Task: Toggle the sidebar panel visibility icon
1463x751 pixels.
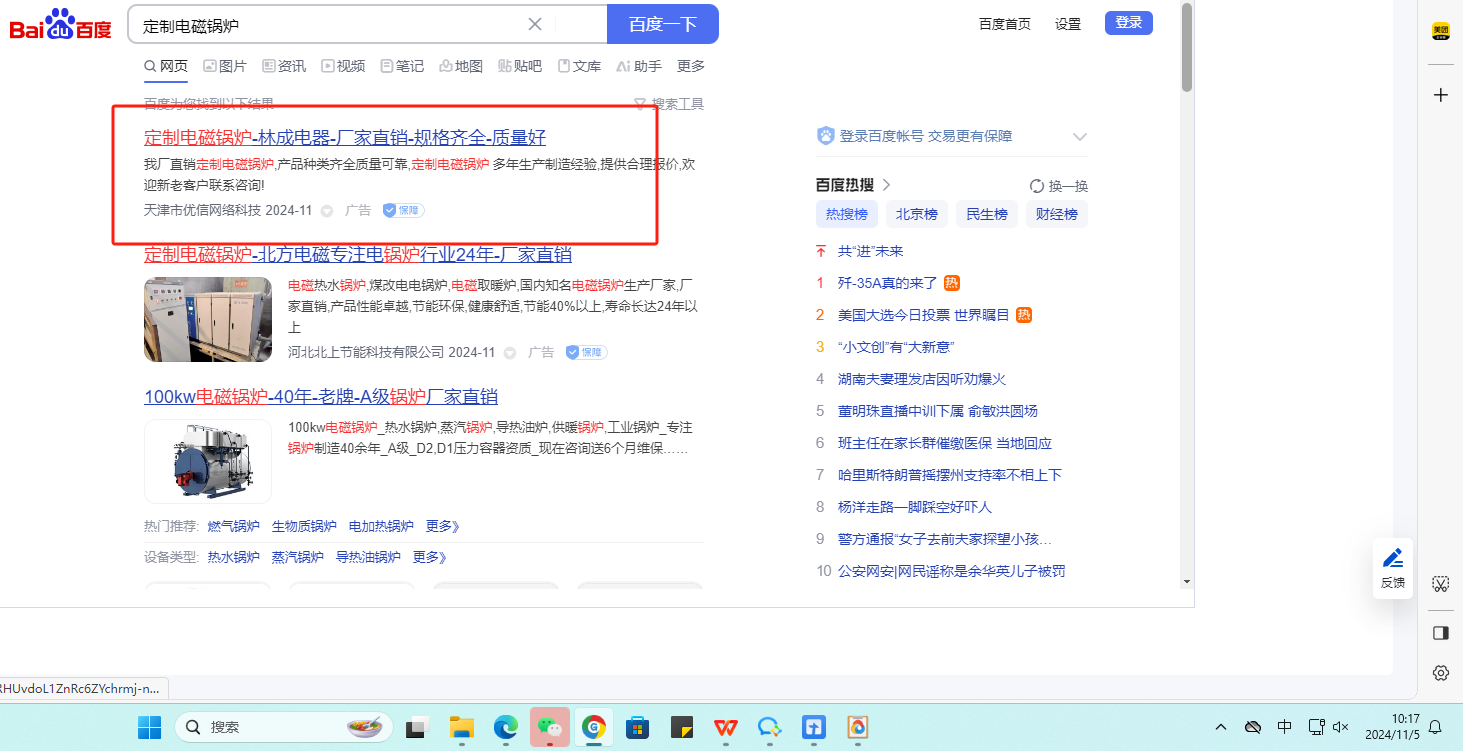Action: pyautogui.click(x=1441, y=632)
